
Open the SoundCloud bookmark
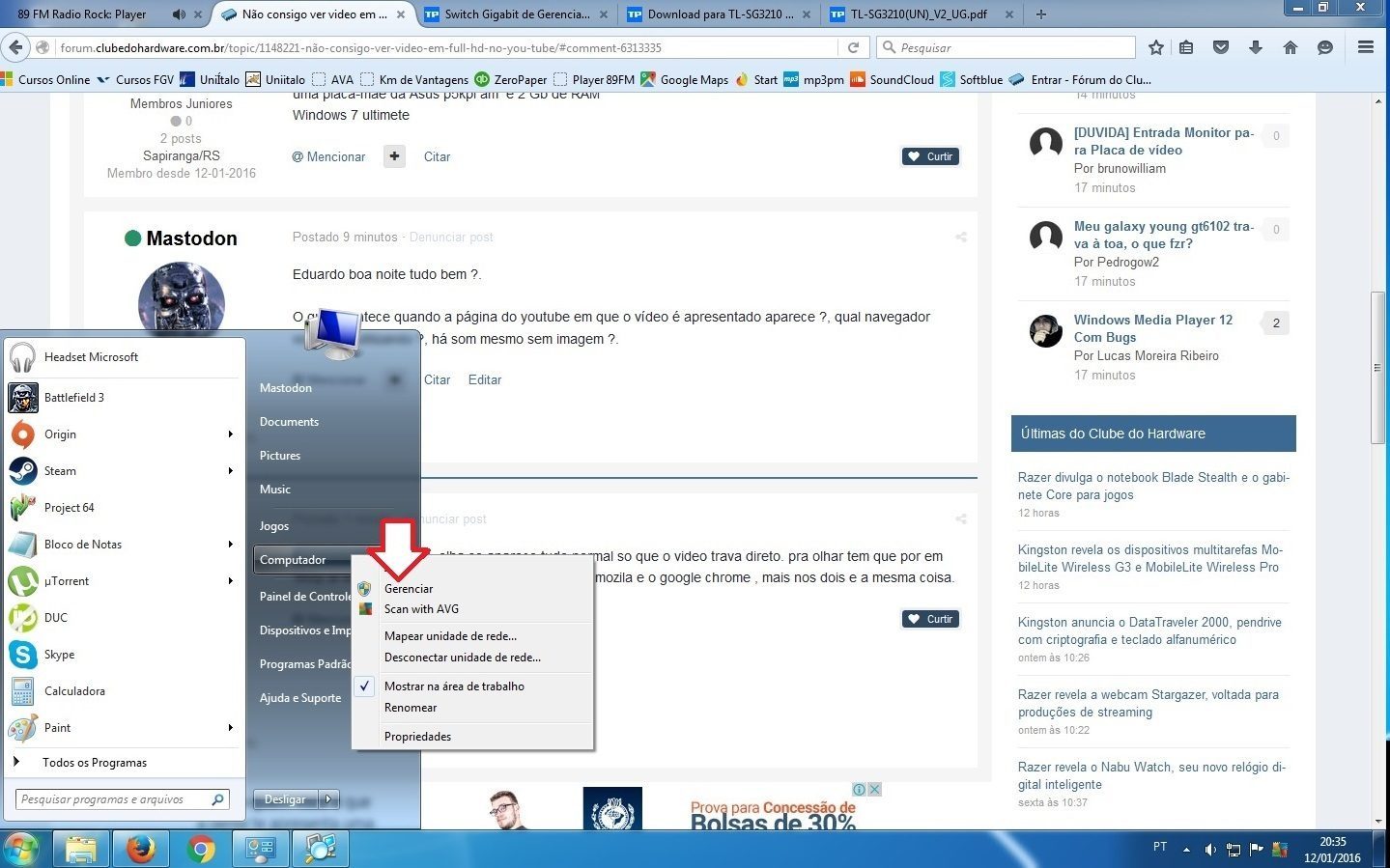[x=893, y=80]
